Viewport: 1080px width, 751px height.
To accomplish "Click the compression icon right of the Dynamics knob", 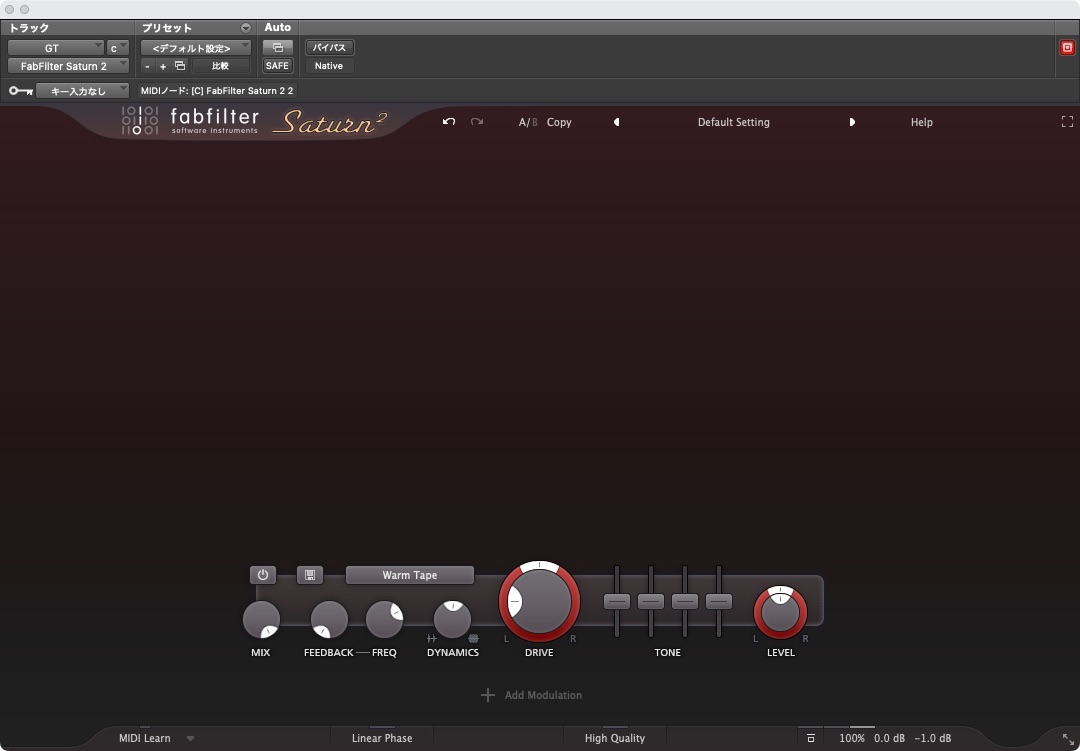I will [473, 639].
